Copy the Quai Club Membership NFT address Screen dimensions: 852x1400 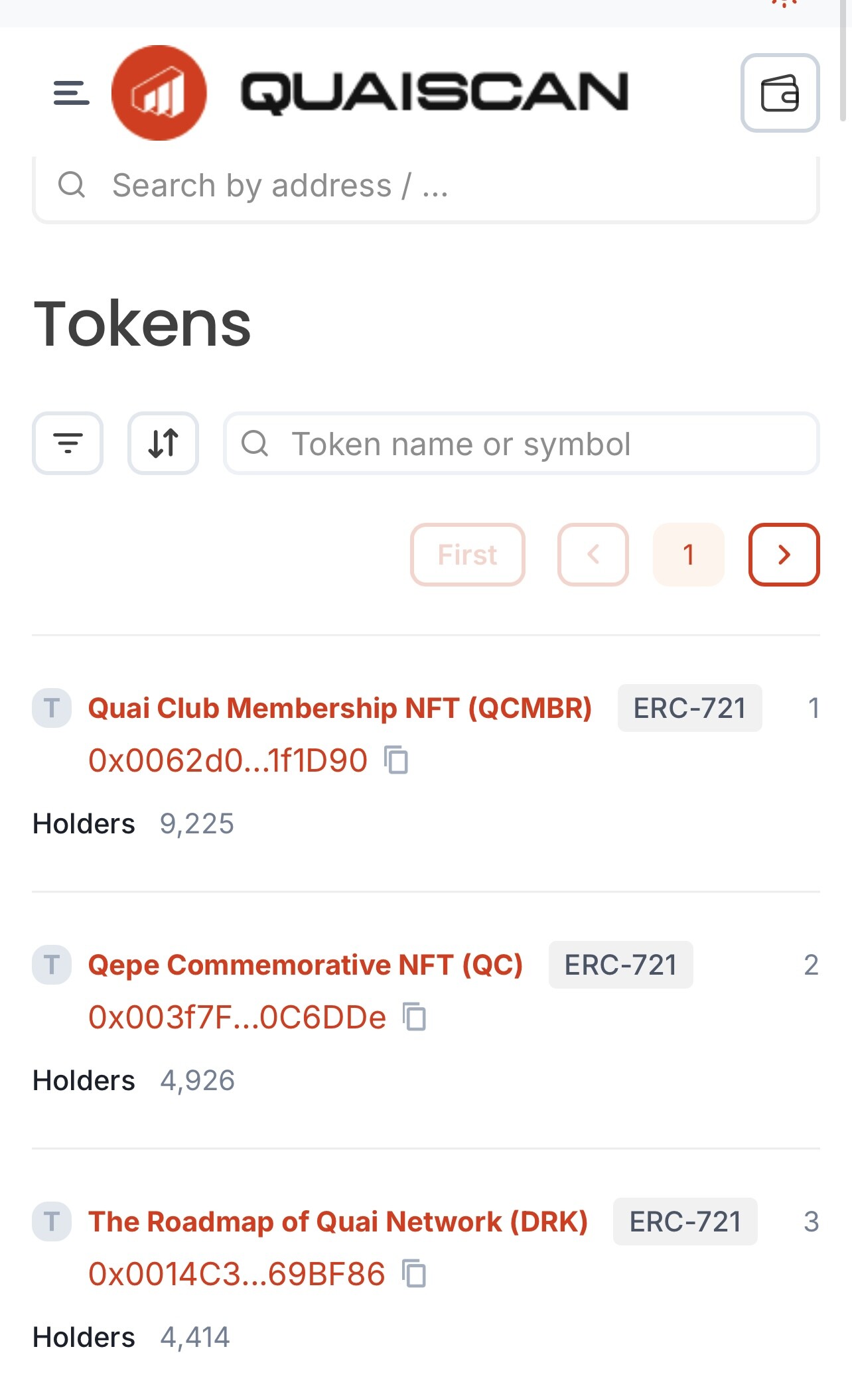point(397,760)
